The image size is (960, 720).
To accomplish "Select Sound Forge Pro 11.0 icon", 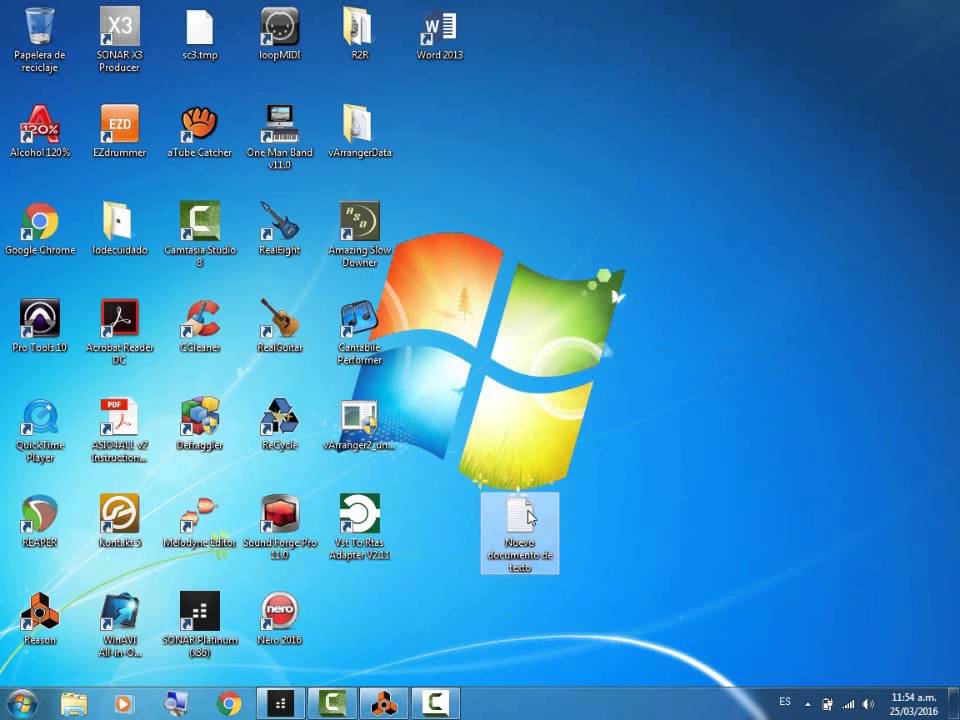I will pos(280,527).
